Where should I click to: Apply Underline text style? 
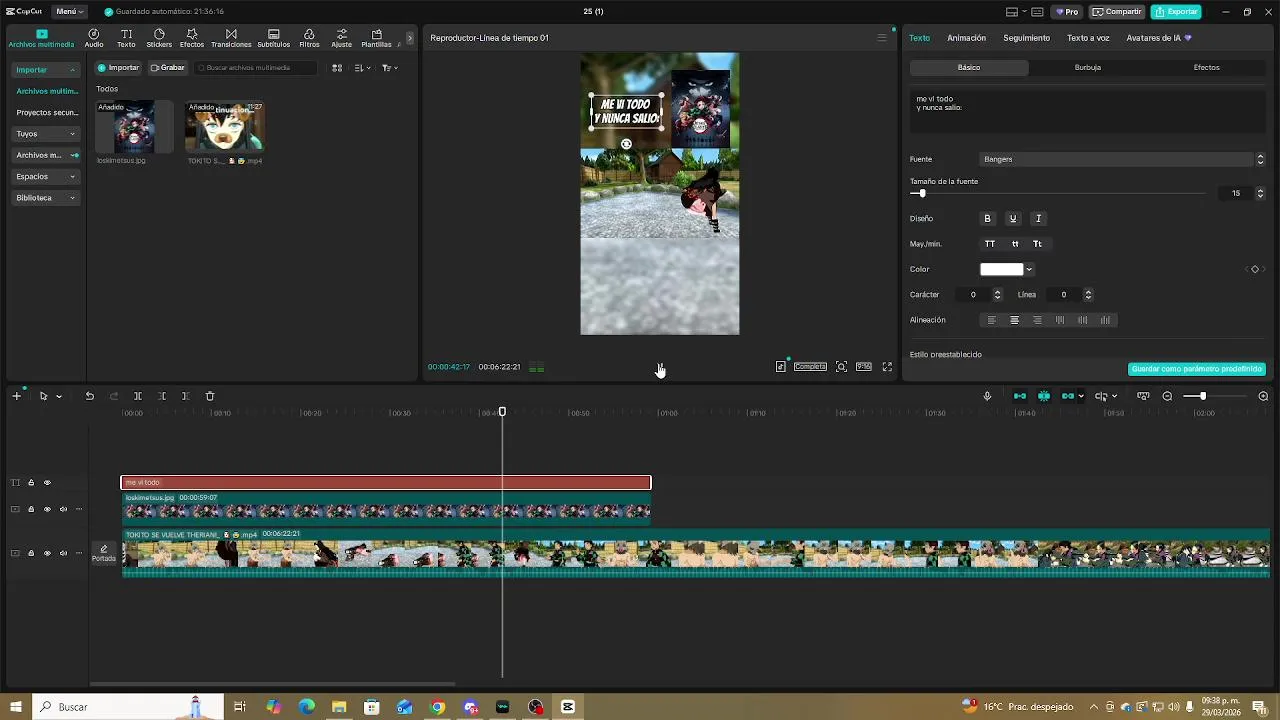pos(1013,218)
